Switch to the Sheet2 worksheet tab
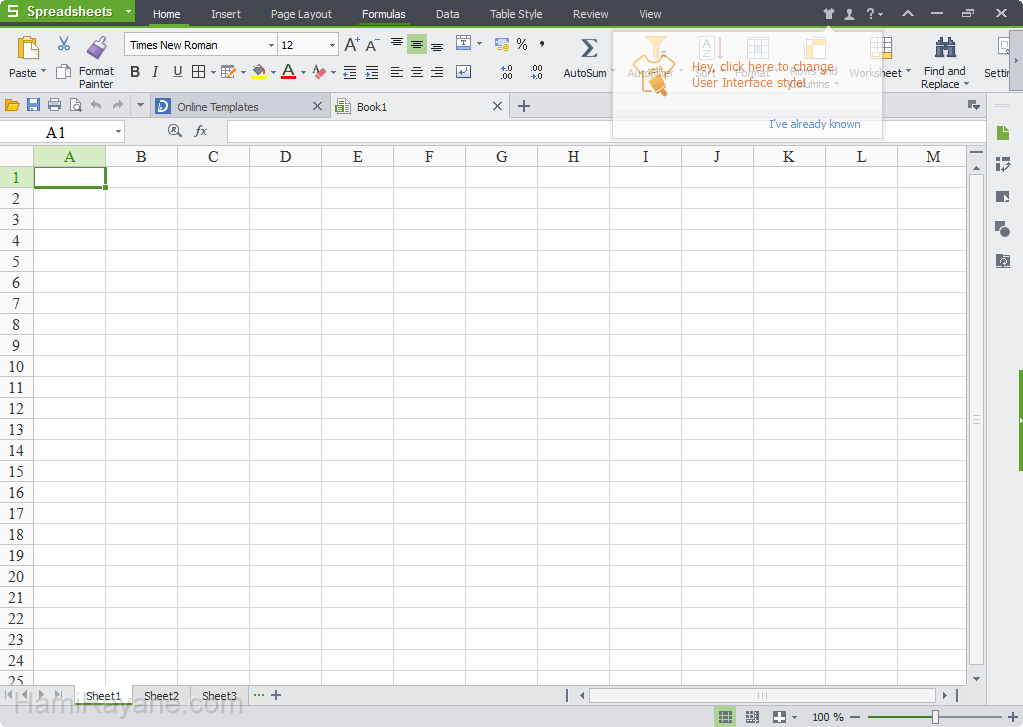 coord(161,696)
